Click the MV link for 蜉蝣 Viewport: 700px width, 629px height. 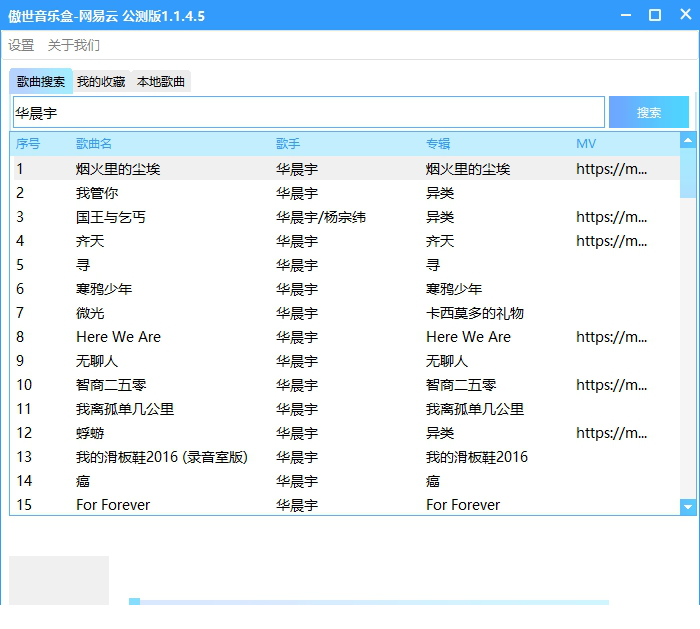coord(612,433)
